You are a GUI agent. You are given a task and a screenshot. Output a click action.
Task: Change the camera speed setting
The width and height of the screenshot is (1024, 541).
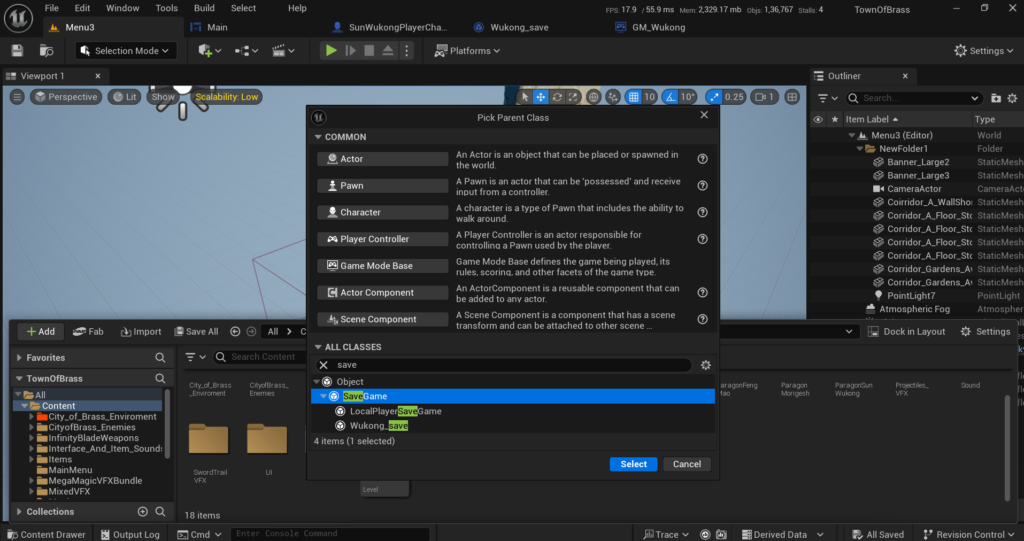764,97
